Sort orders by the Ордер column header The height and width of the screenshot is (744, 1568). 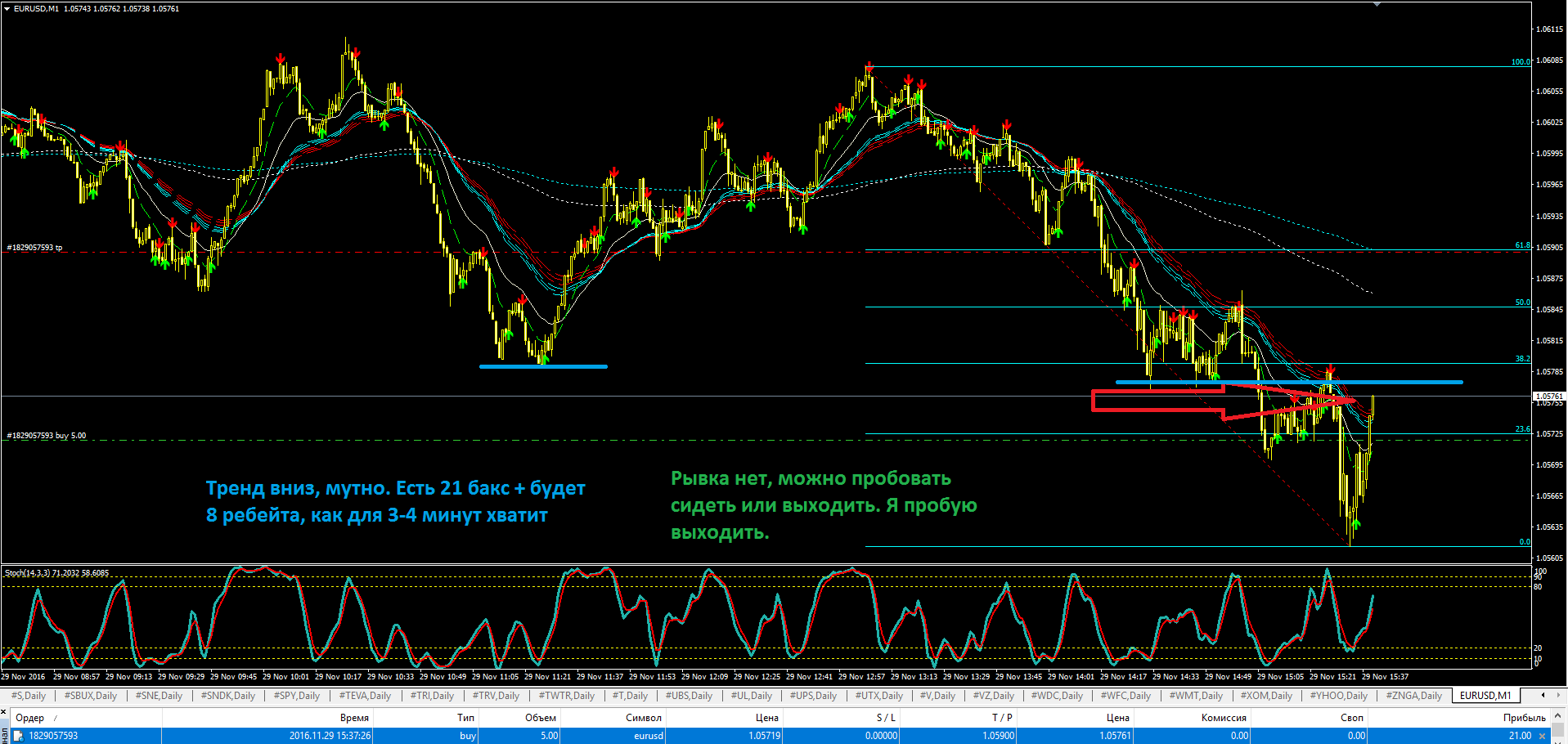click(30, 718)
